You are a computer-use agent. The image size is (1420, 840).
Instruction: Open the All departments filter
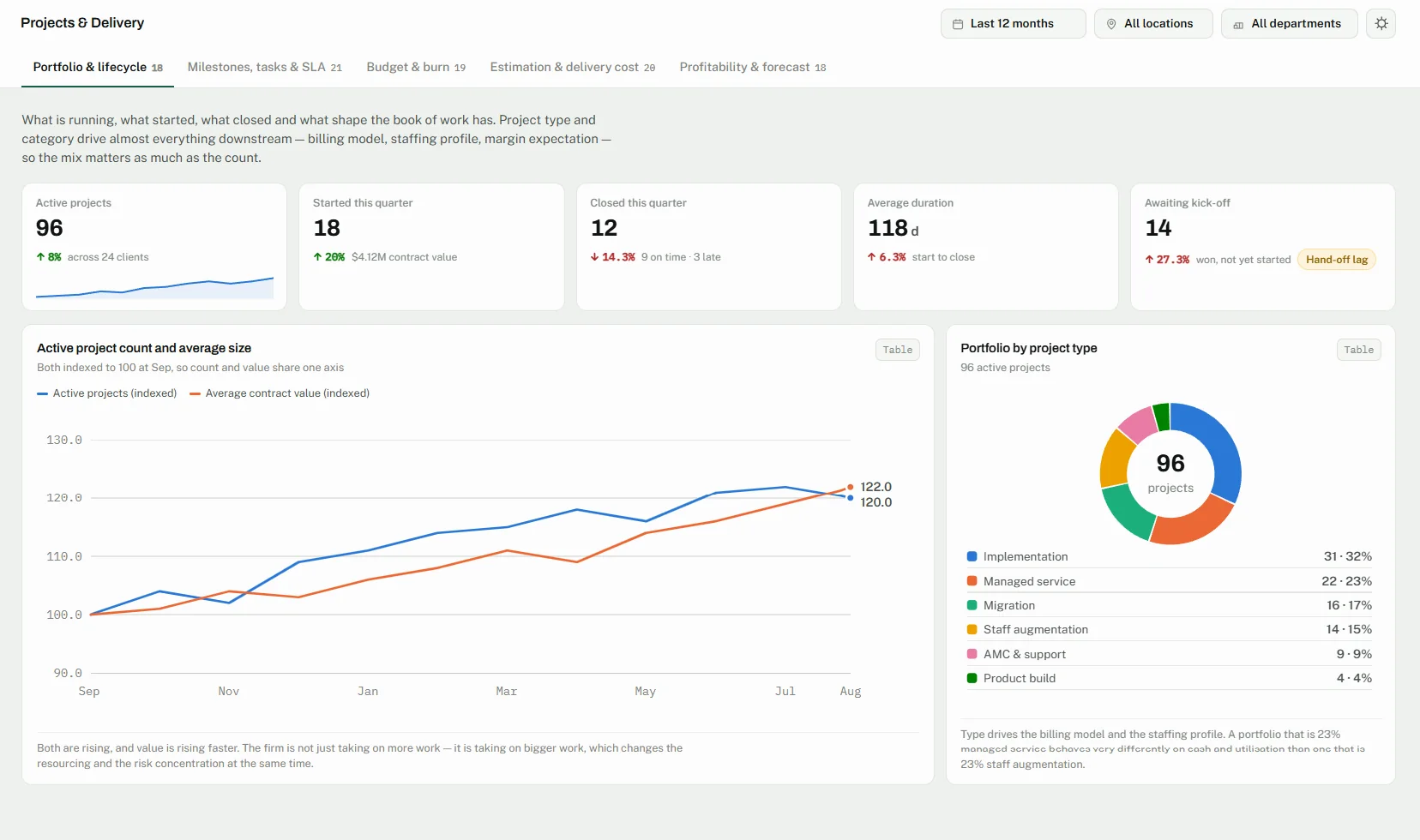click(1290, 24)
